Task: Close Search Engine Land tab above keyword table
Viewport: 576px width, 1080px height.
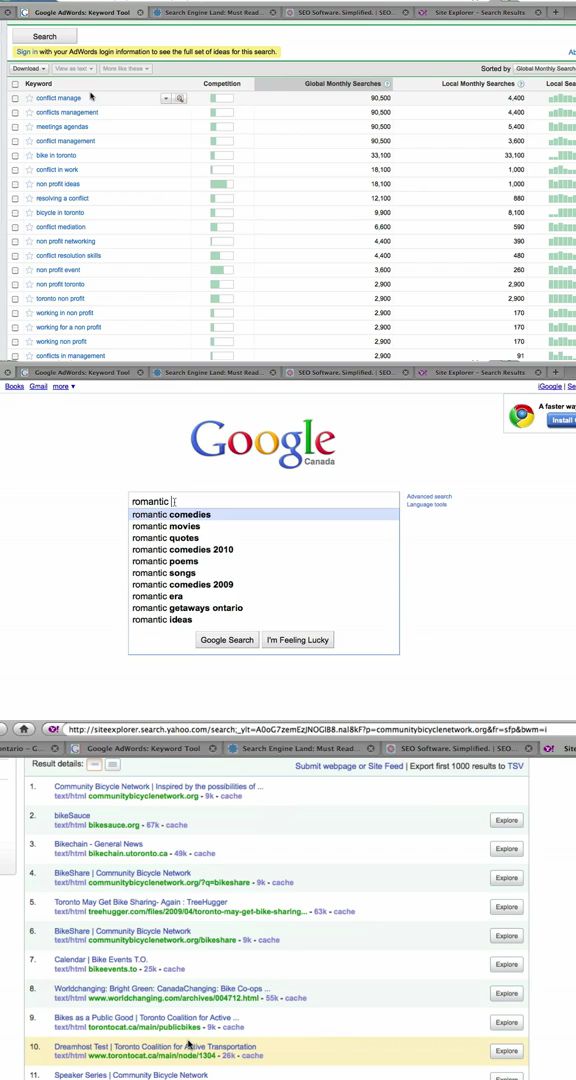Action: pos(274,12)
